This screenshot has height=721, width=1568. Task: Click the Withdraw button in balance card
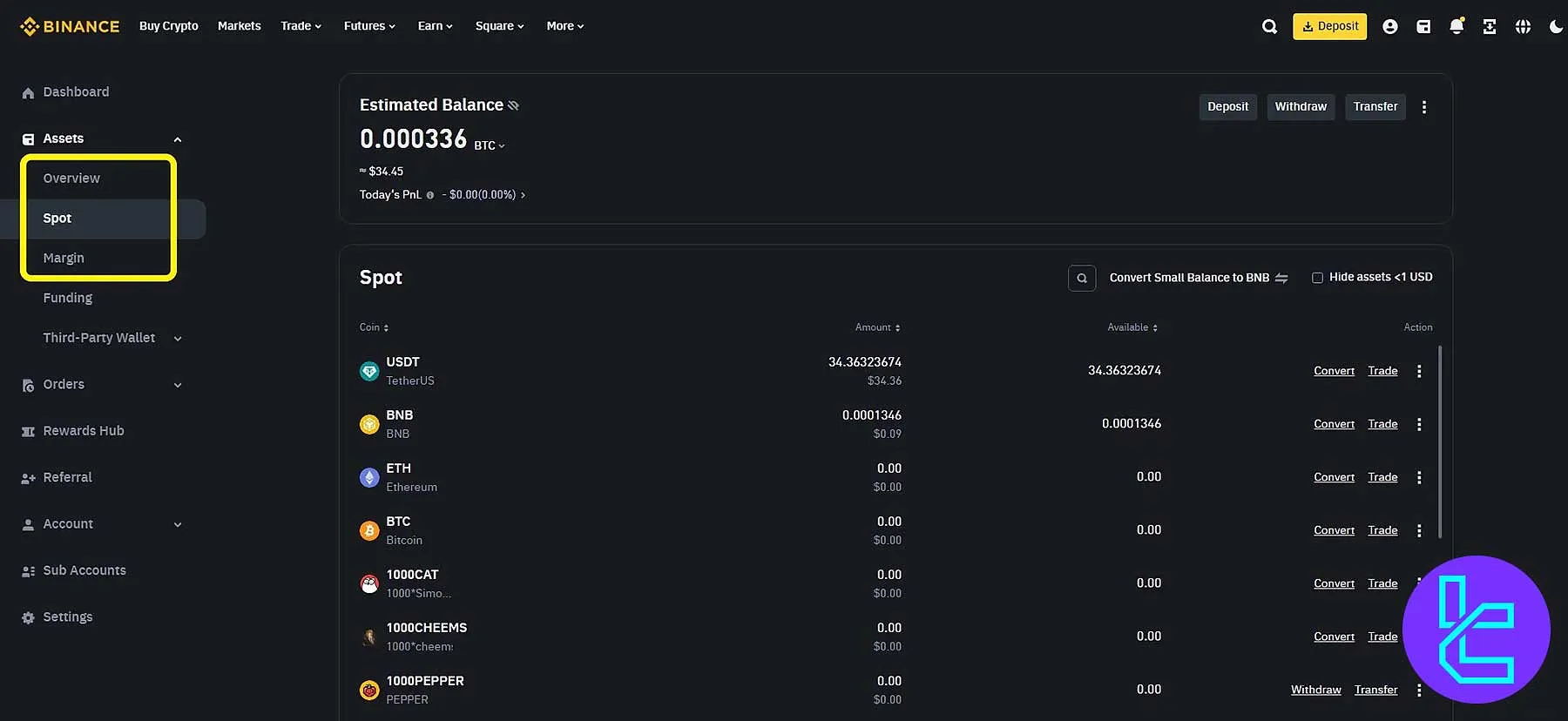[x=1300, y=106]
